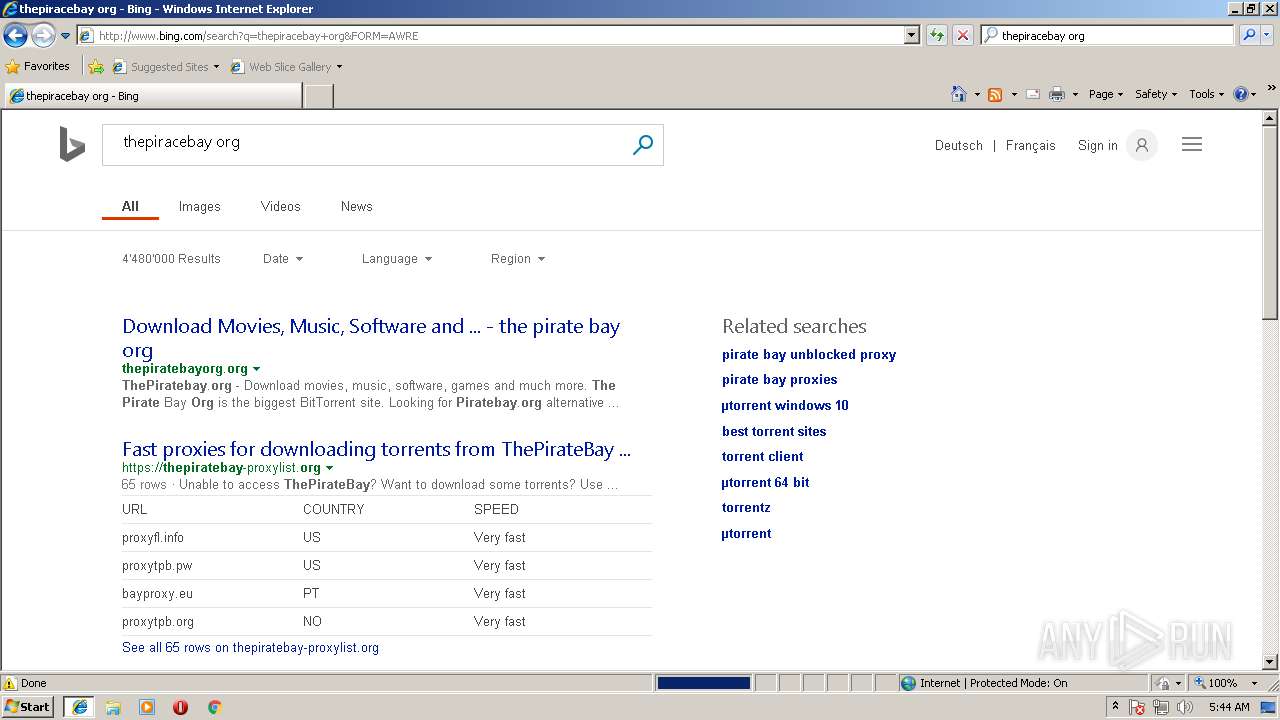Click IE search box magnifier button
The width and height of the screenshot is (1280, 720).
1248,35
